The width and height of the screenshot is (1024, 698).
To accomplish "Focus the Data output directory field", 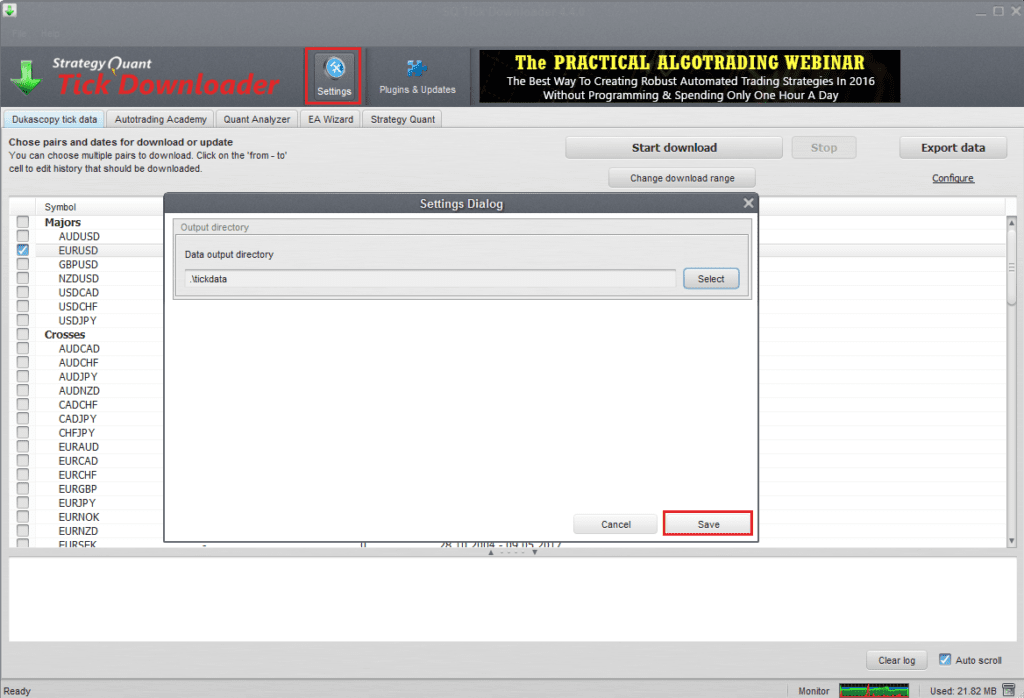I will coord(430,279).
